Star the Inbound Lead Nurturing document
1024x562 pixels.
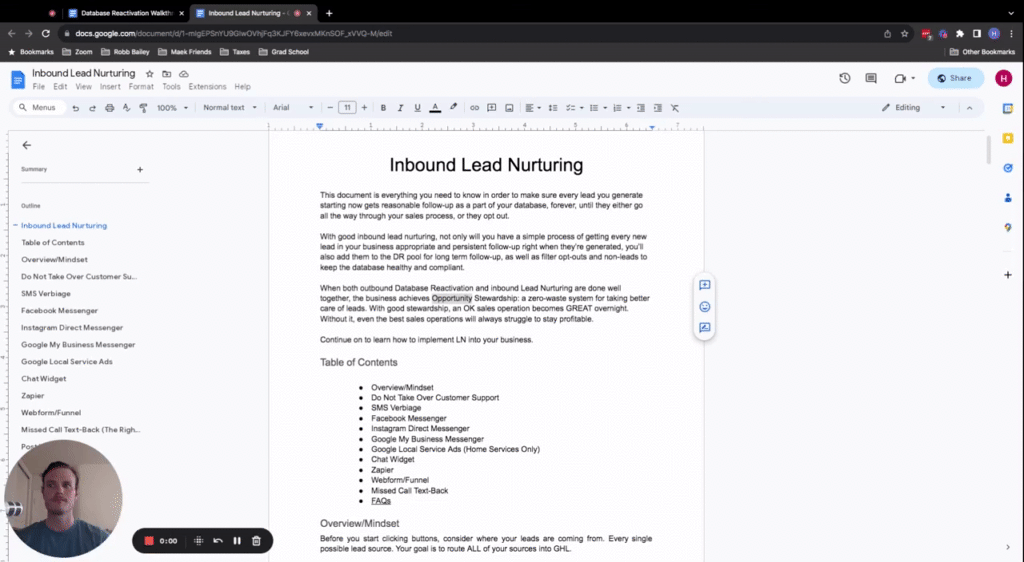150,74
